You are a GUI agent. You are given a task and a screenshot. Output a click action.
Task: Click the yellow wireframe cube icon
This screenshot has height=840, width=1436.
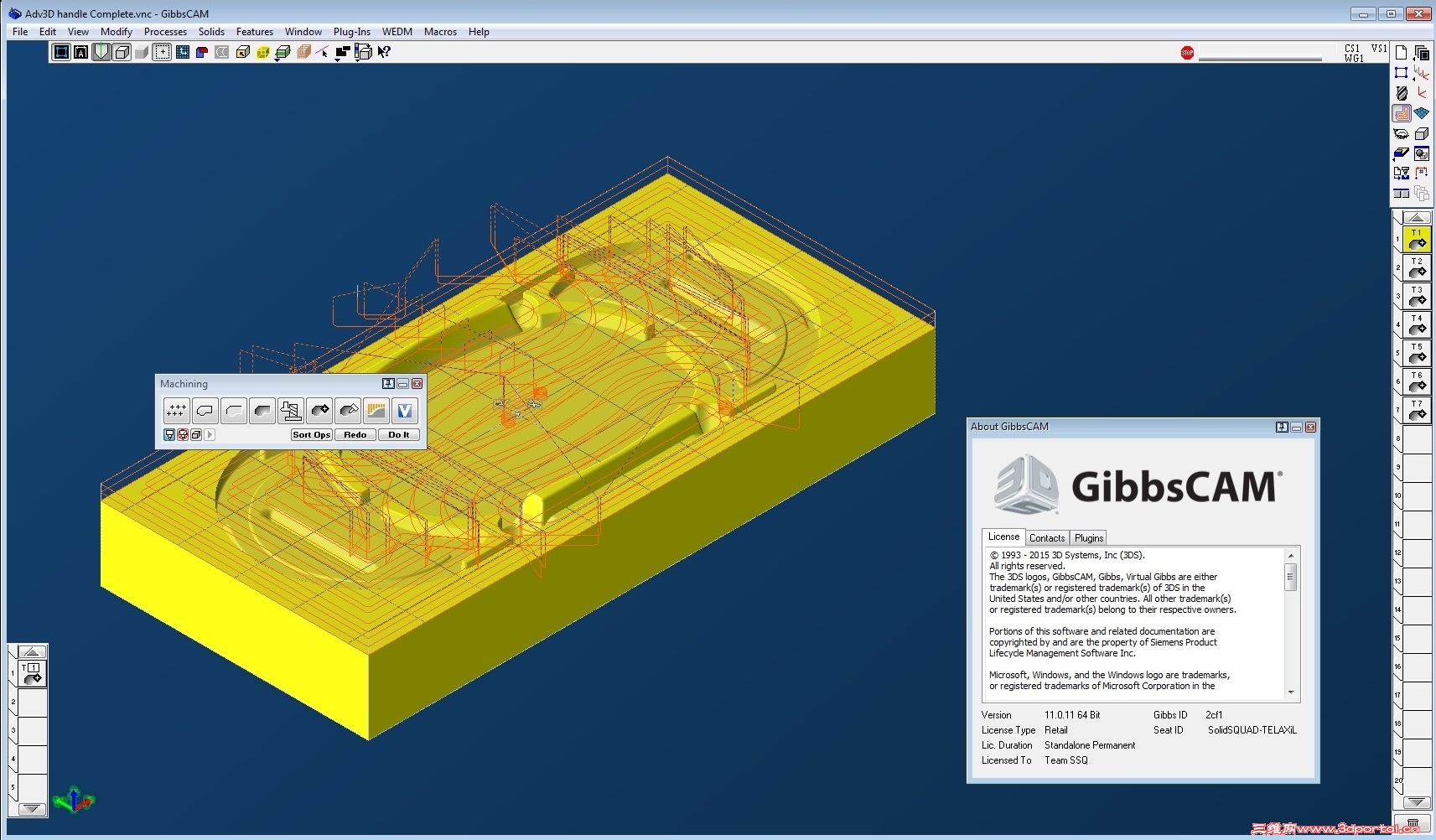tap(262, 52)
